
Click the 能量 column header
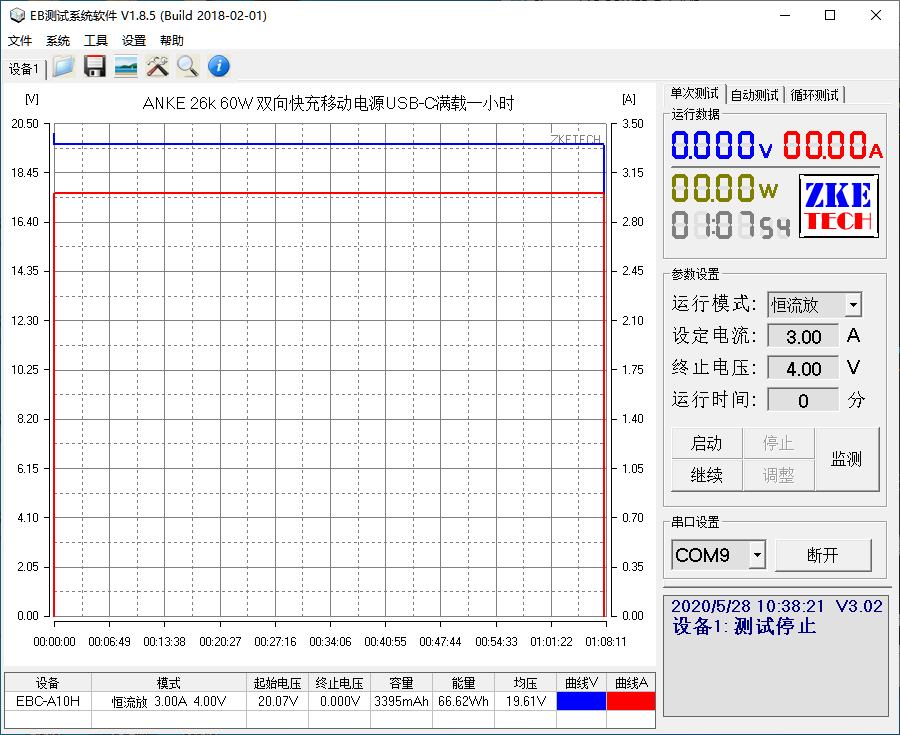coord(463,683)
